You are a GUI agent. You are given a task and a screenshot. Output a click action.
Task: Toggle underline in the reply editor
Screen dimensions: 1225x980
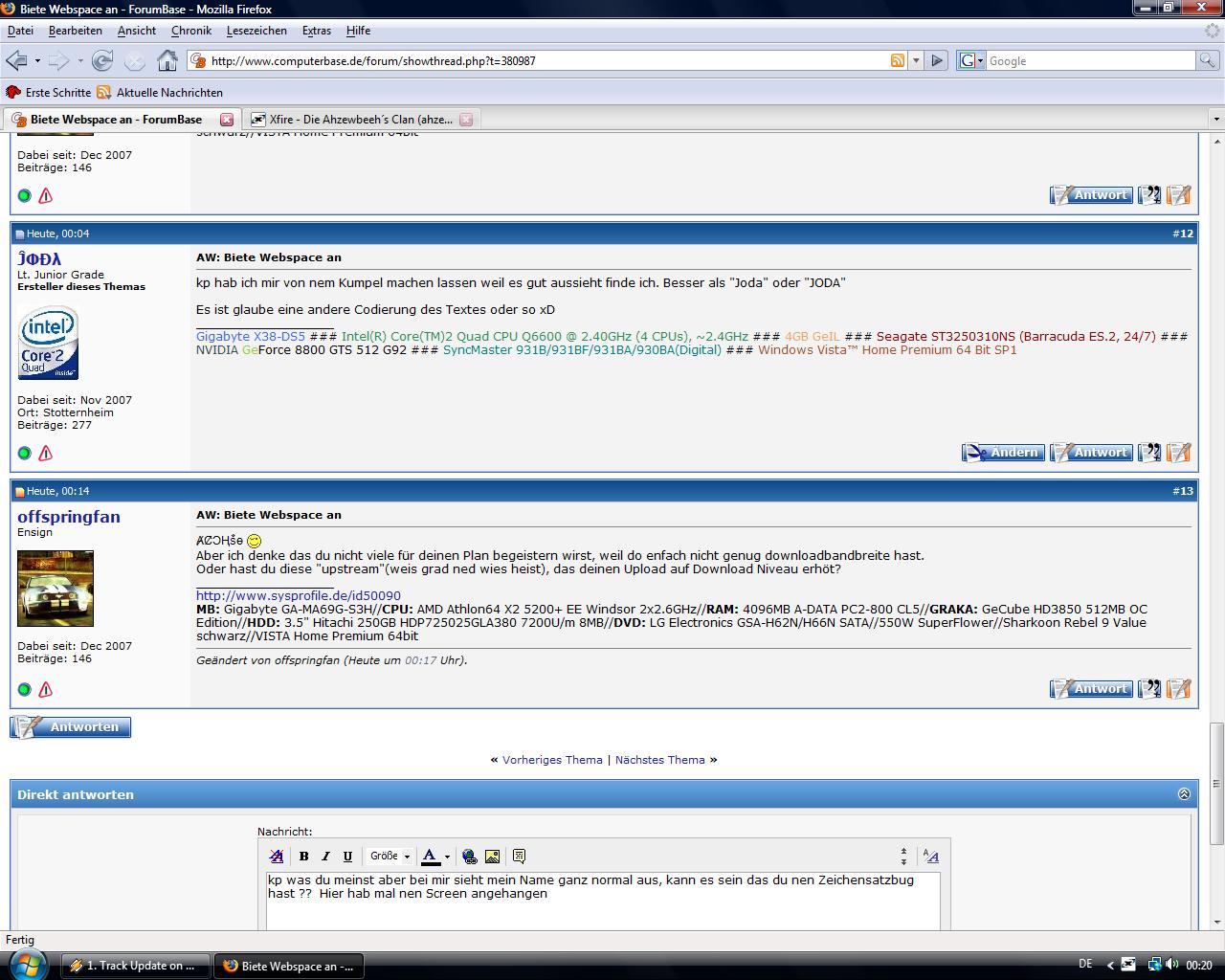coord(347,857)
